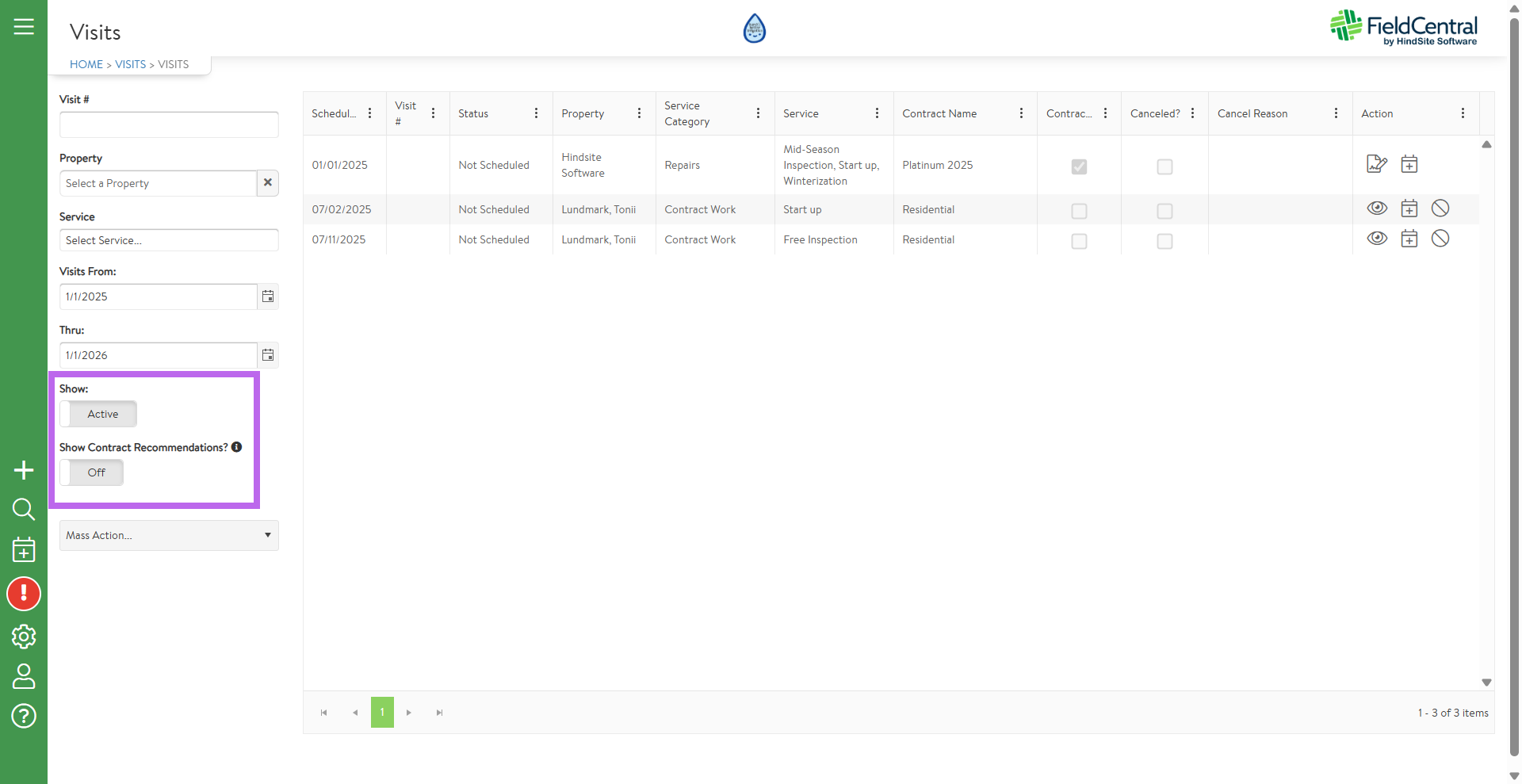Open the settings gear in sidebar
This screenshot has width=1522, height=784.
(24, 637)
